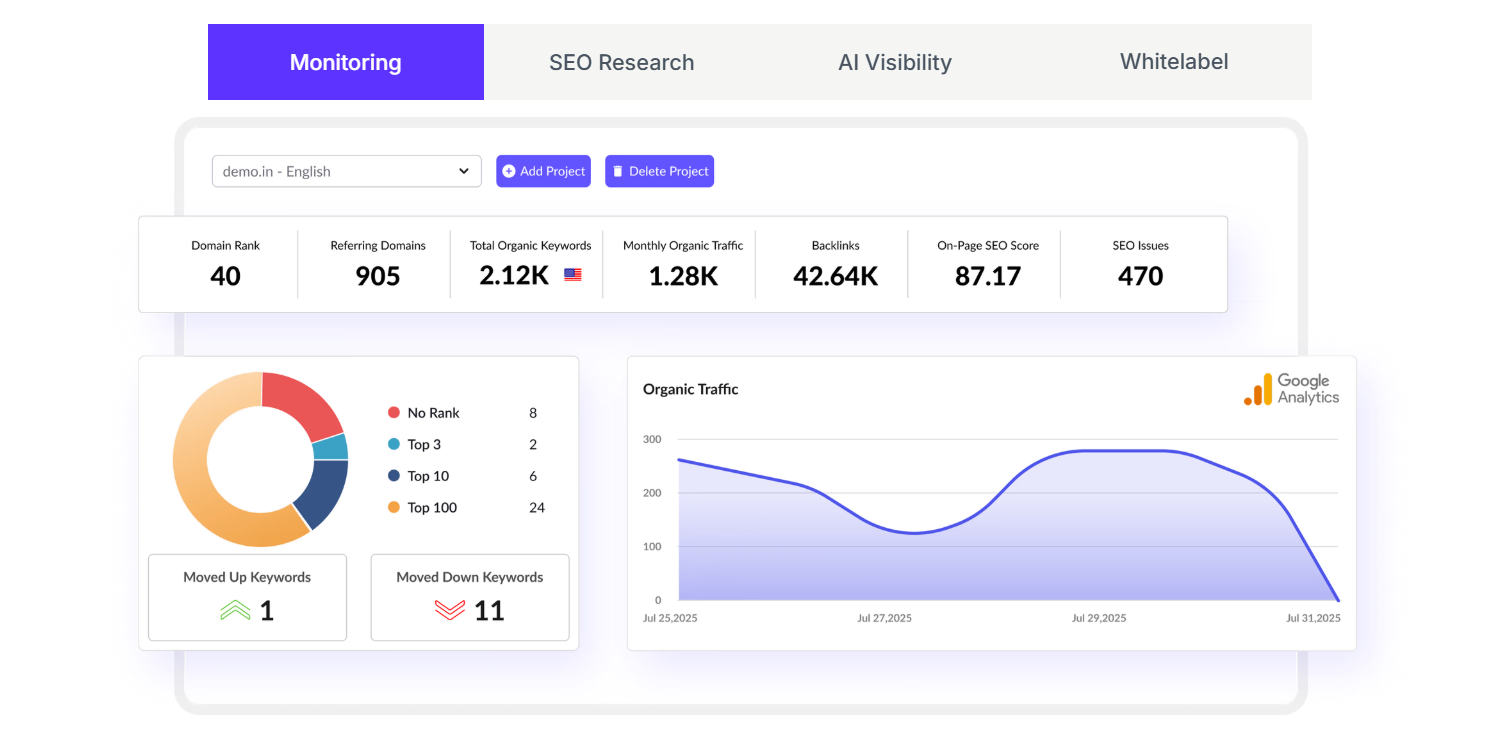Select the Domain Rank value 40
Viewport: 1495px width, 736px height.
(225, 276)
